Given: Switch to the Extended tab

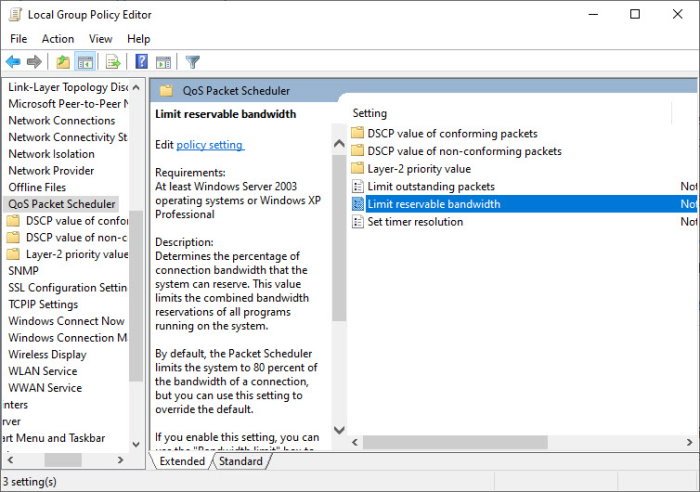Looking at the screenshot, I should pyautogui.click(x=182, y=461).
